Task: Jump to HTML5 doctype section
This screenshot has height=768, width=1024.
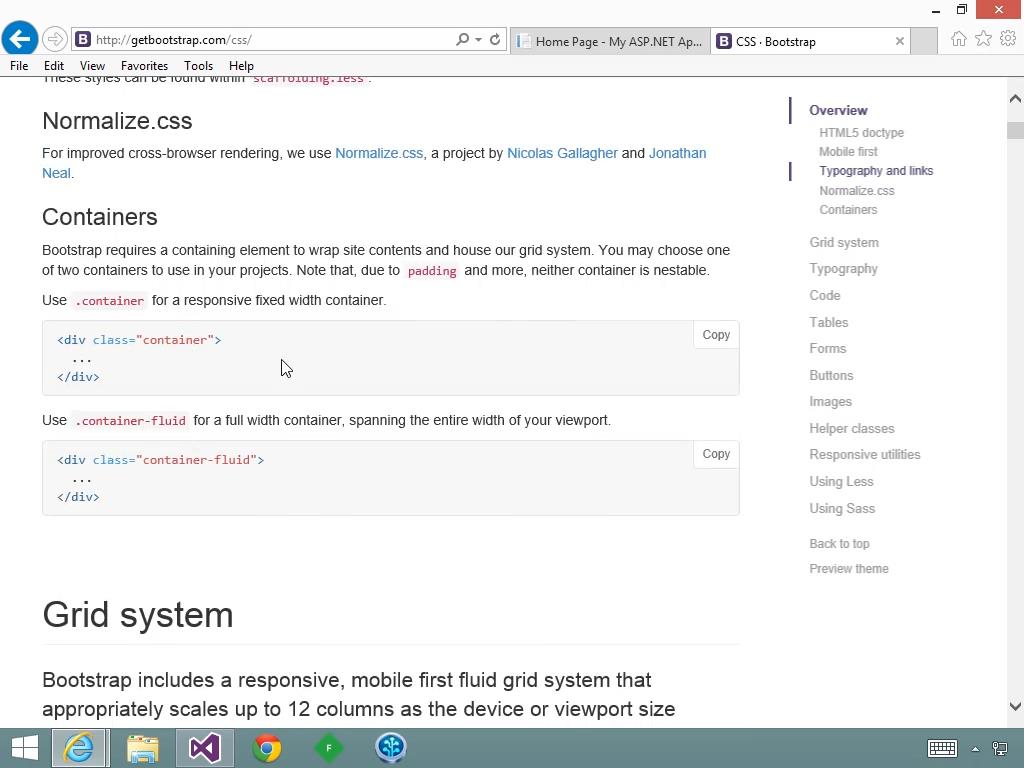Action: pyautogui.click(x=861, y=133)
